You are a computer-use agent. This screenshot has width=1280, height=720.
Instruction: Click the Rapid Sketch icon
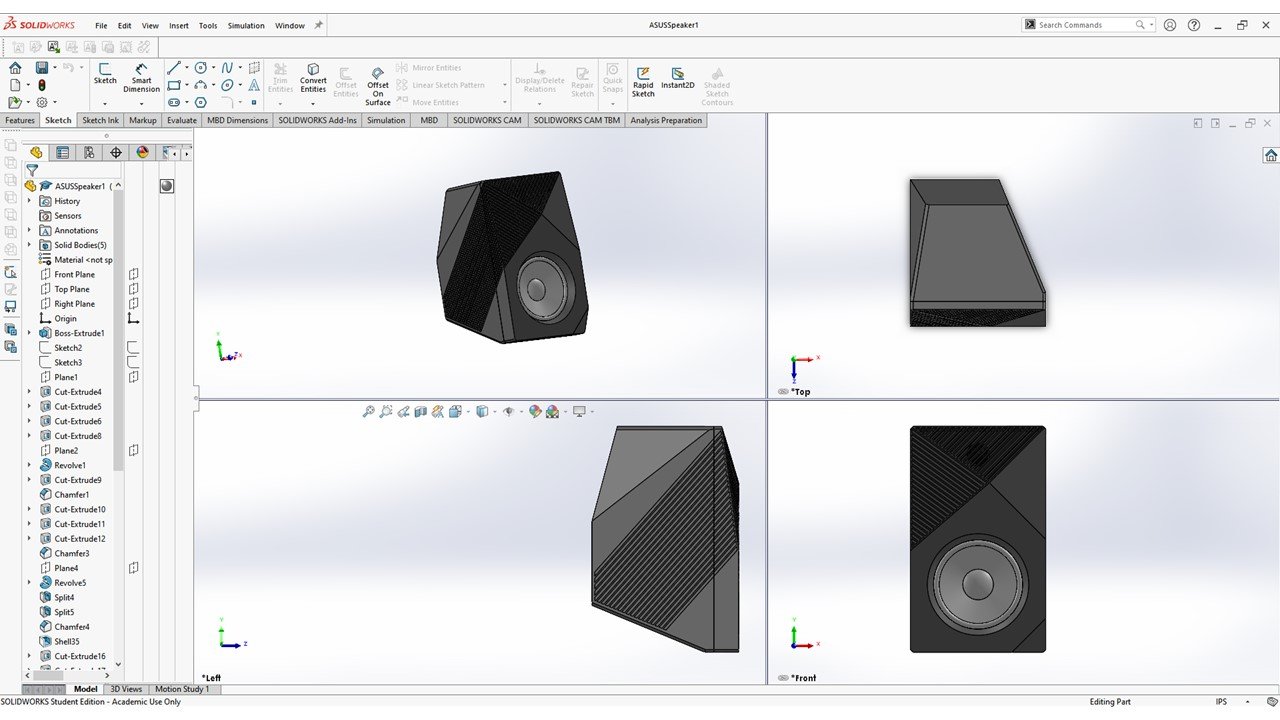tap(643, 81)
